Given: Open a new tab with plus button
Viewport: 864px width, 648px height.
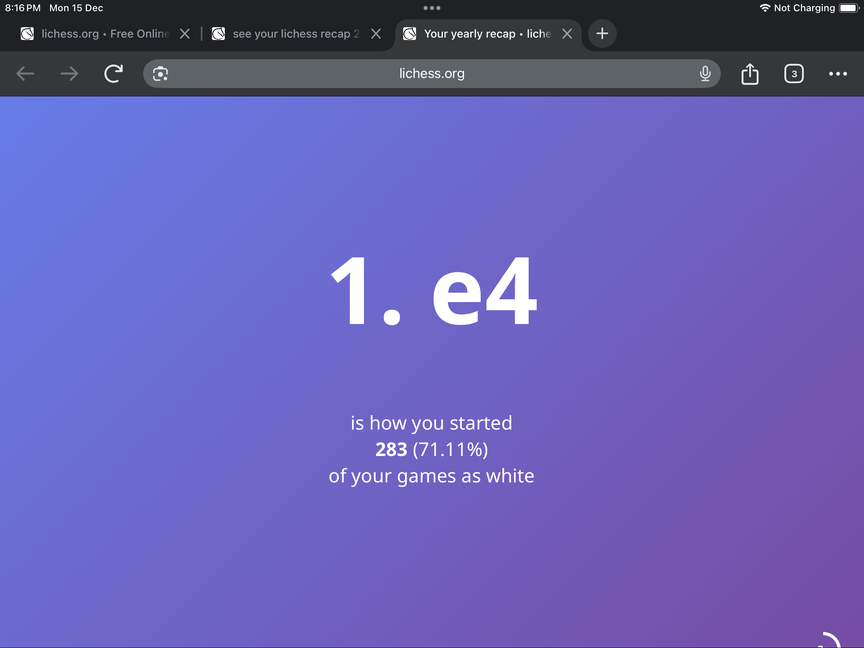Looking at the screenshot, I should tap(602, 34).
